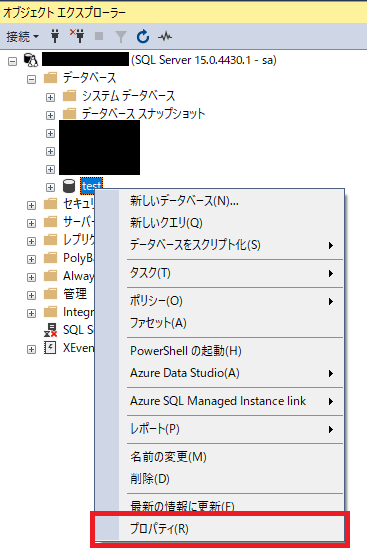Open the ポリシー(O) submenu

coord(219,301)
